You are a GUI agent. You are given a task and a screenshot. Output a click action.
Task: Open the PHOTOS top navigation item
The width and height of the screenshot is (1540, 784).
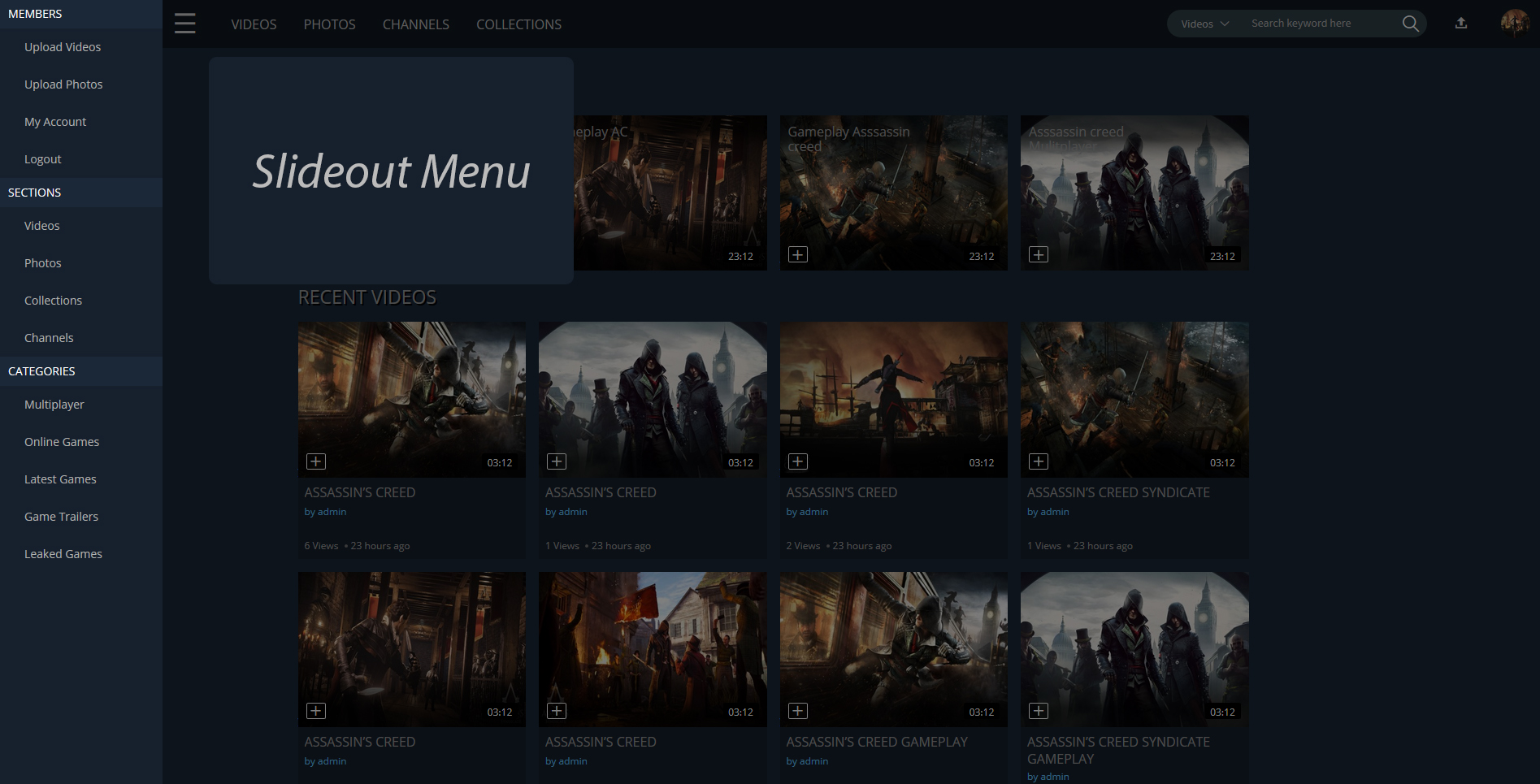pyautogui.click(x=330, y=24)
